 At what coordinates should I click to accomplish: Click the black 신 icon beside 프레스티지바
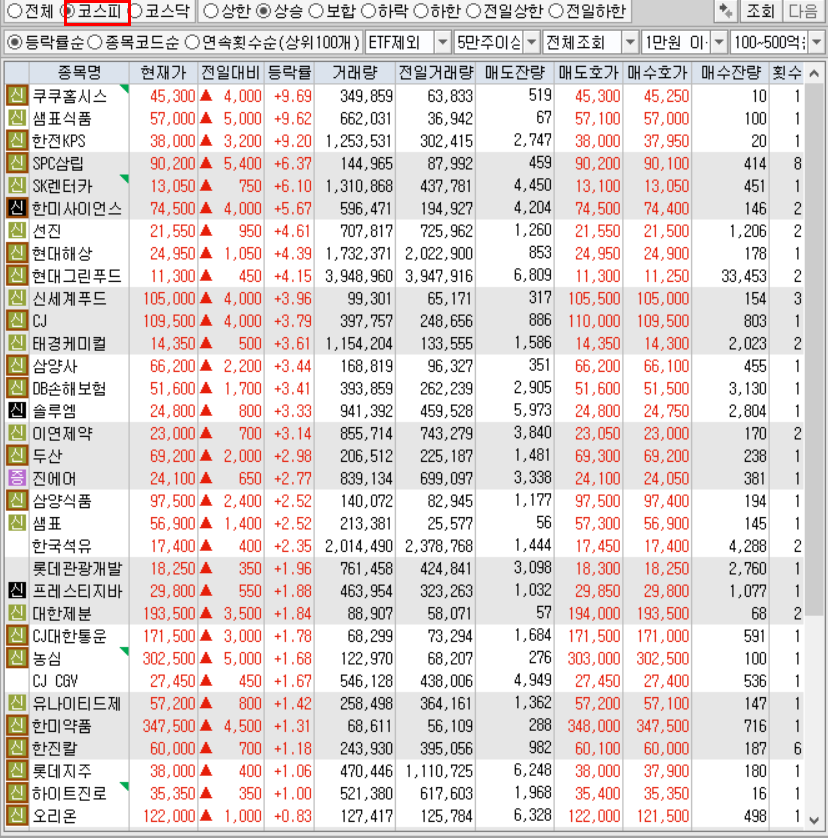17,591
